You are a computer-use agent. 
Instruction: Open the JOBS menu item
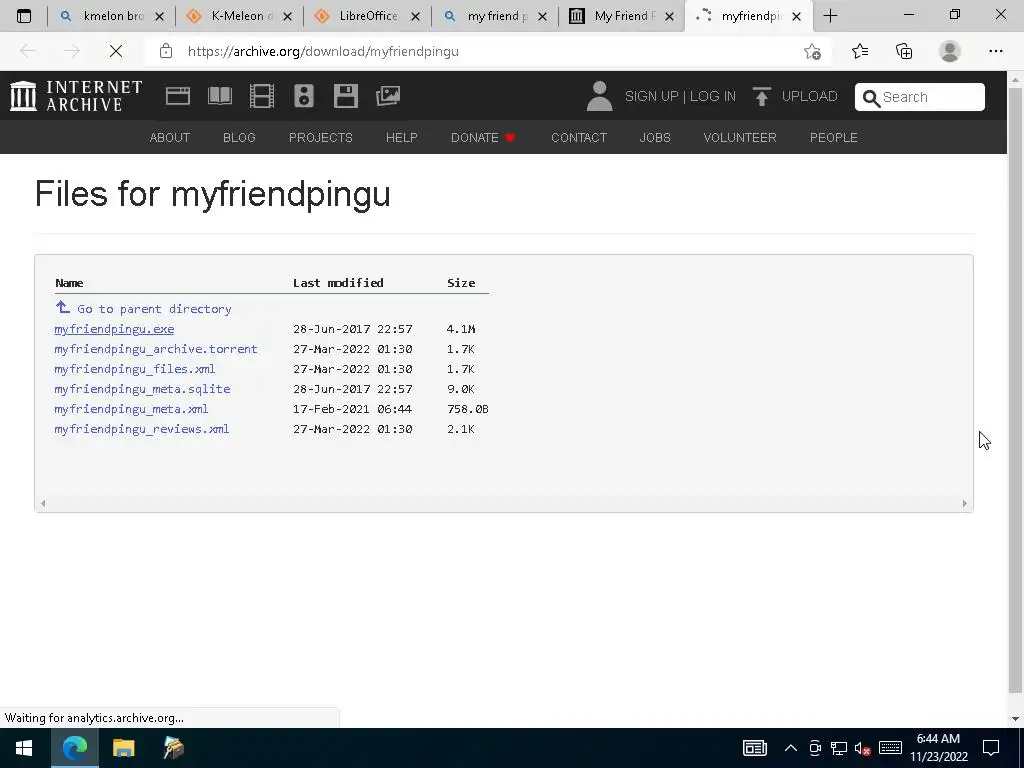pyautogui.click(x=655, y=138)
